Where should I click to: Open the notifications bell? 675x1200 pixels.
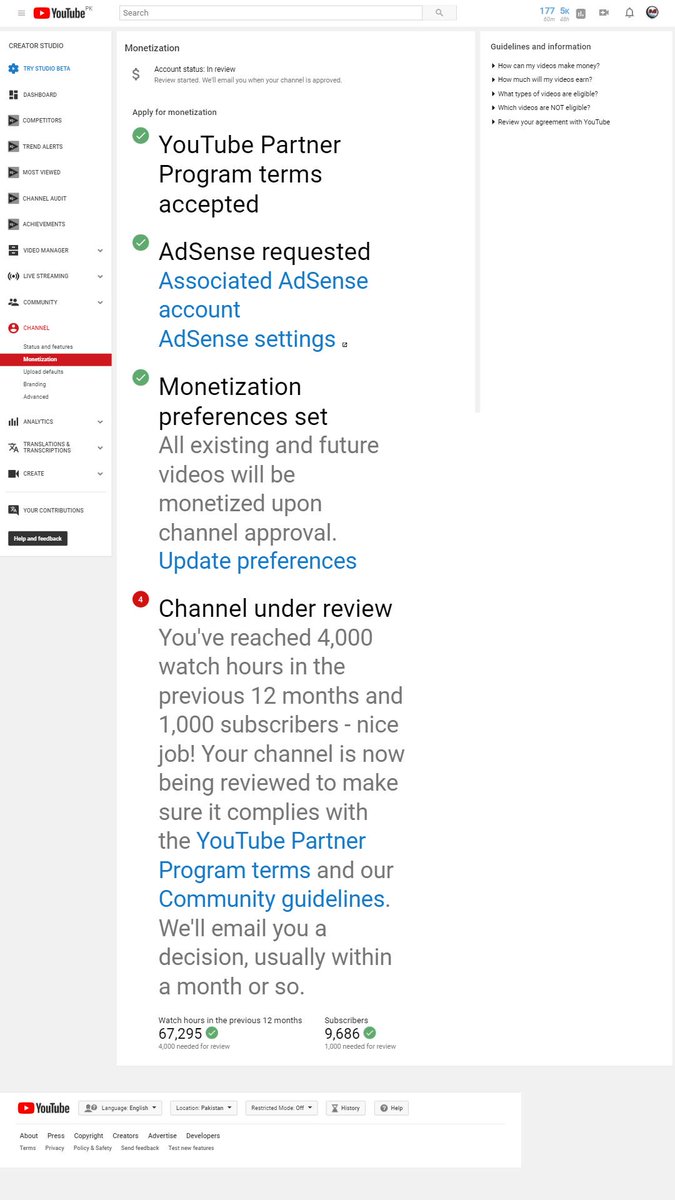(x=629, y=13)
